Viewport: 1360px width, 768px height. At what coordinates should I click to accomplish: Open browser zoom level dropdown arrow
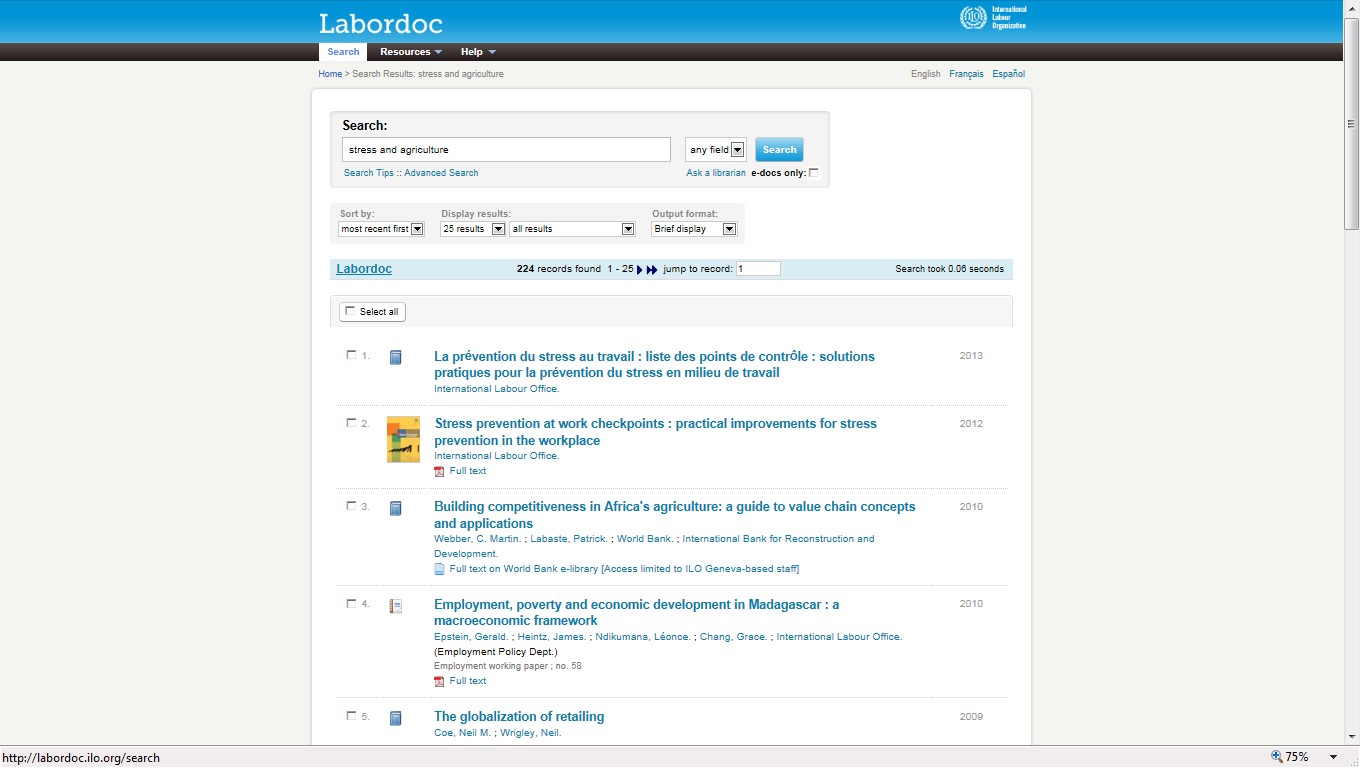point(1332,757)
